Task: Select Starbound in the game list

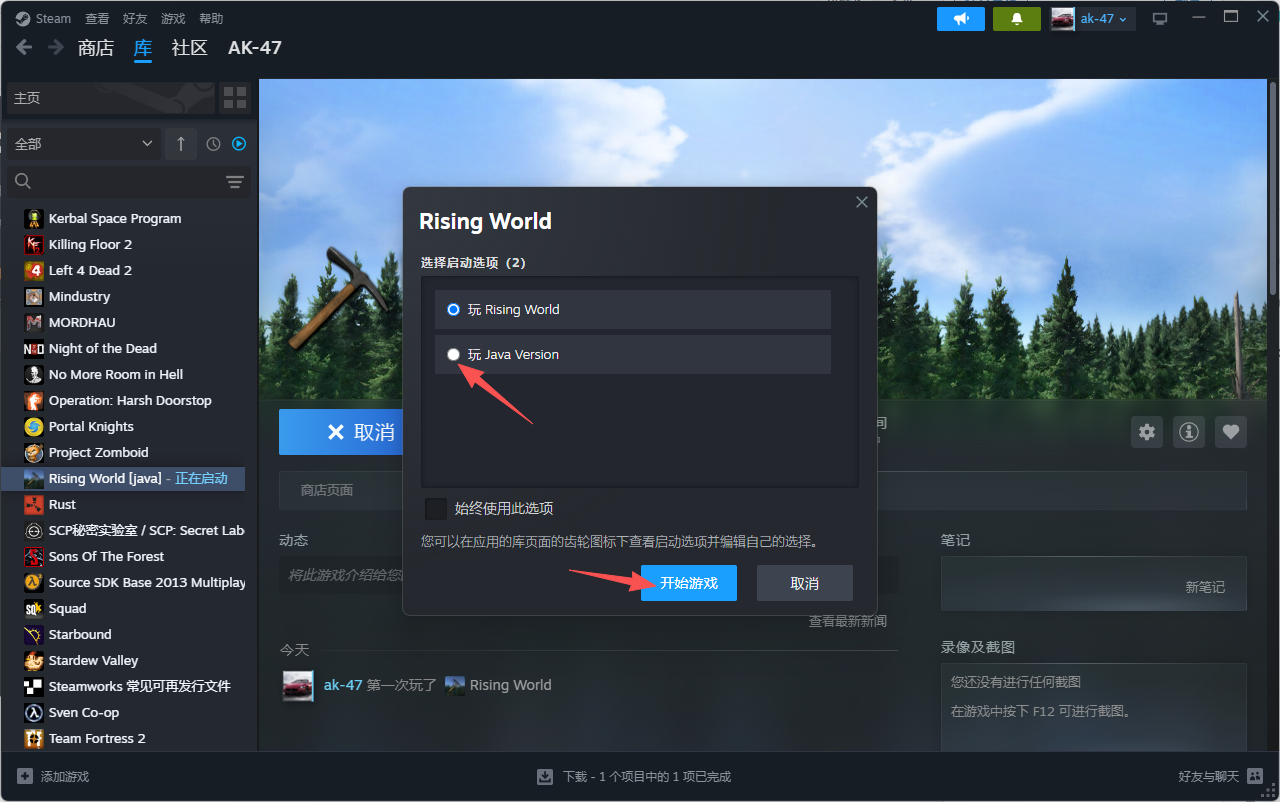Action: pos(80,634)
